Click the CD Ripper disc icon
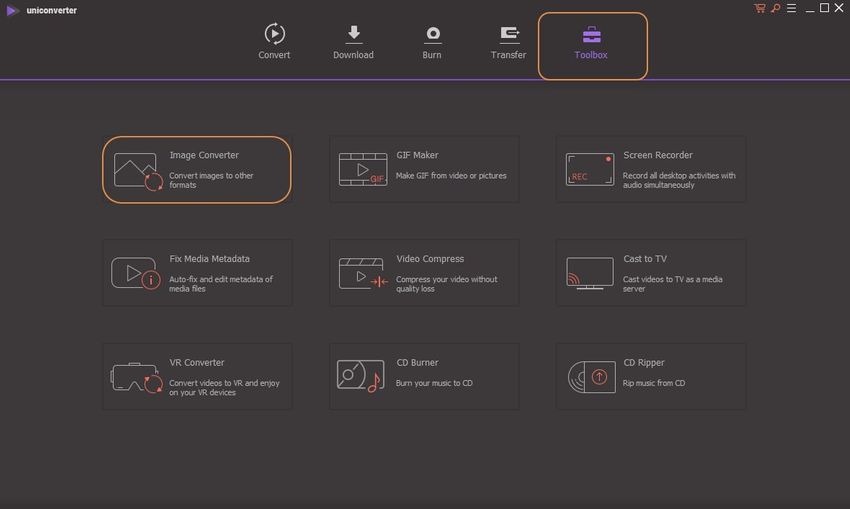This screenshot has width=850, height=509. pyautogui.click(x=589, y=376)
